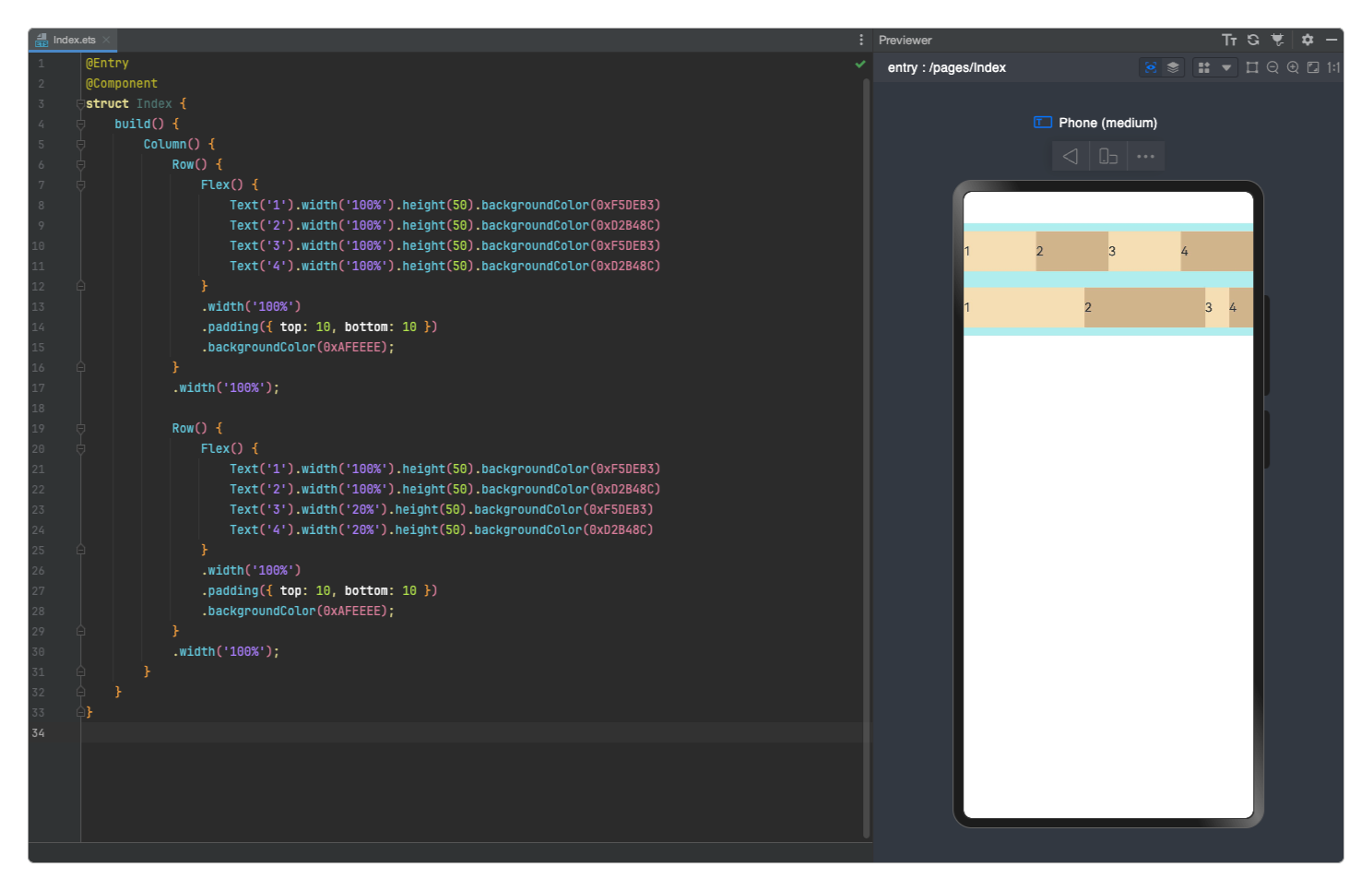
Task: Click the Index.ets file type icon
Action: tap(41, 40)
